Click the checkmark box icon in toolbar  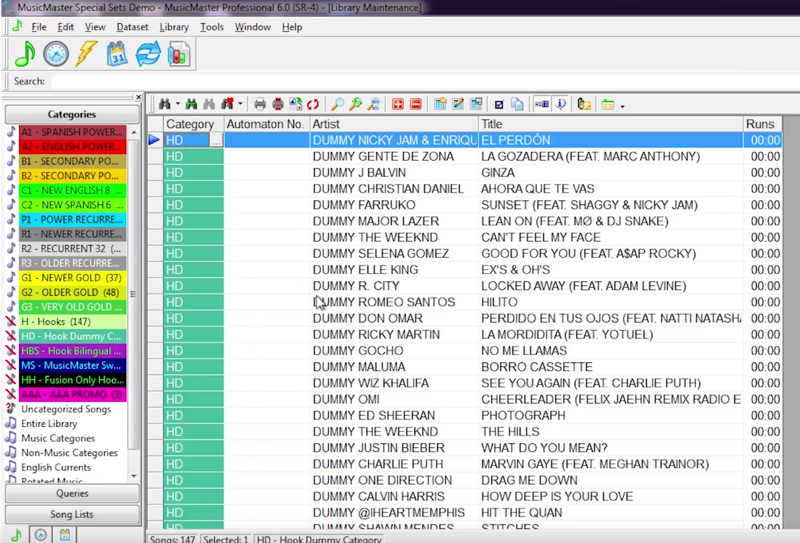pos(499,105)
